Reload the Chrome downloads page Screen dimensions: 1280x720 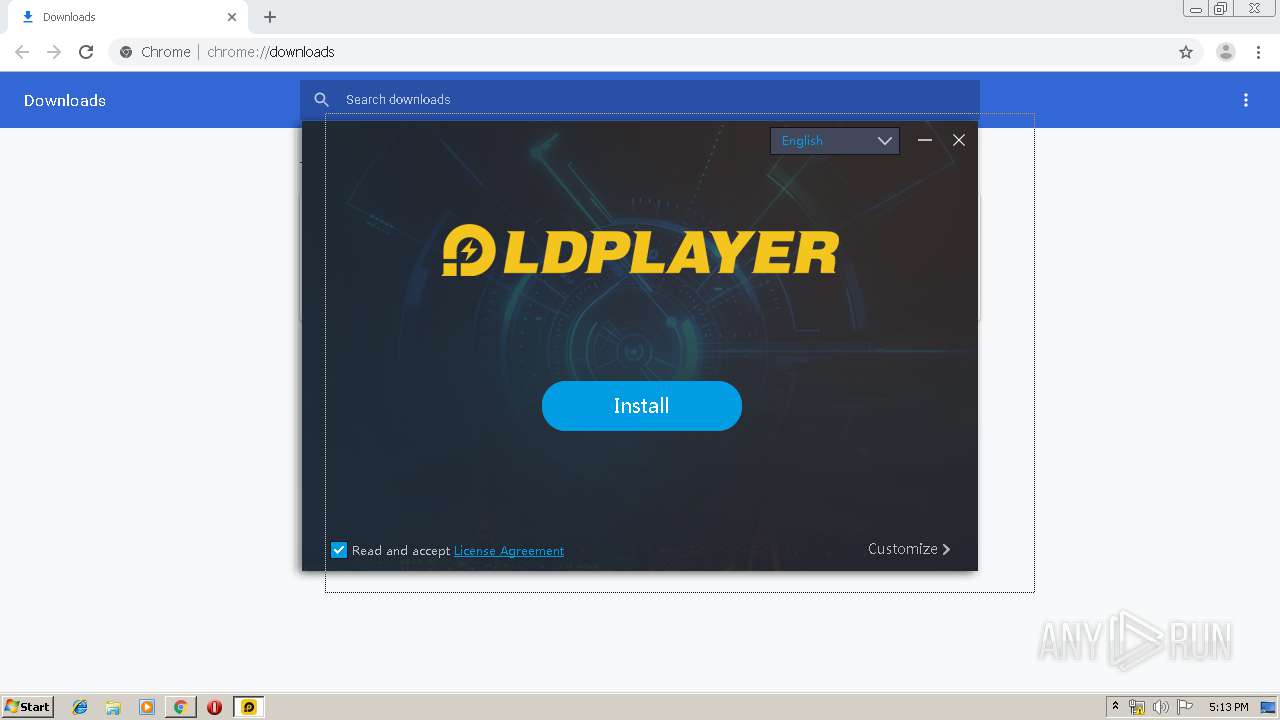pos(86,52)
